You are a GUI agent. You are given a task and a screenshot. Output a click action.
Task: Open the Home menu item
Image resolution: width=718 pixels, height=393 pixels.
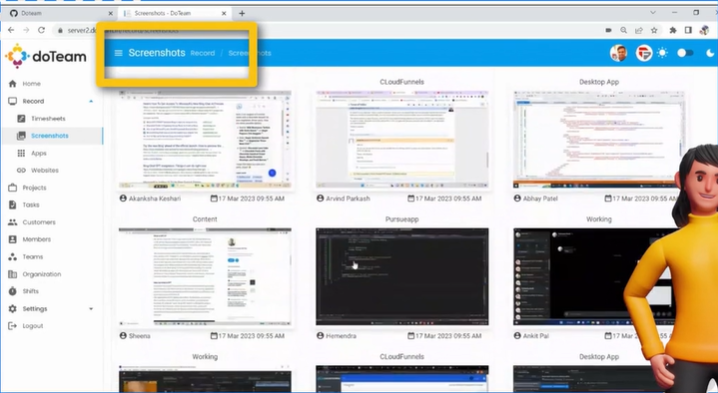31,84
